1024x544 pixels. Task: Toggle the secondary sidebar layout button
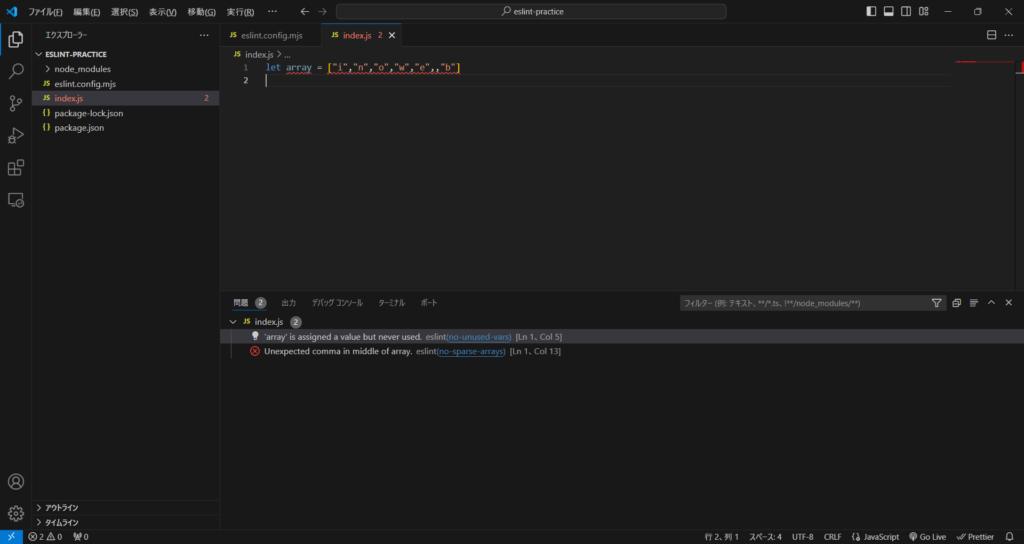point(905,11)
